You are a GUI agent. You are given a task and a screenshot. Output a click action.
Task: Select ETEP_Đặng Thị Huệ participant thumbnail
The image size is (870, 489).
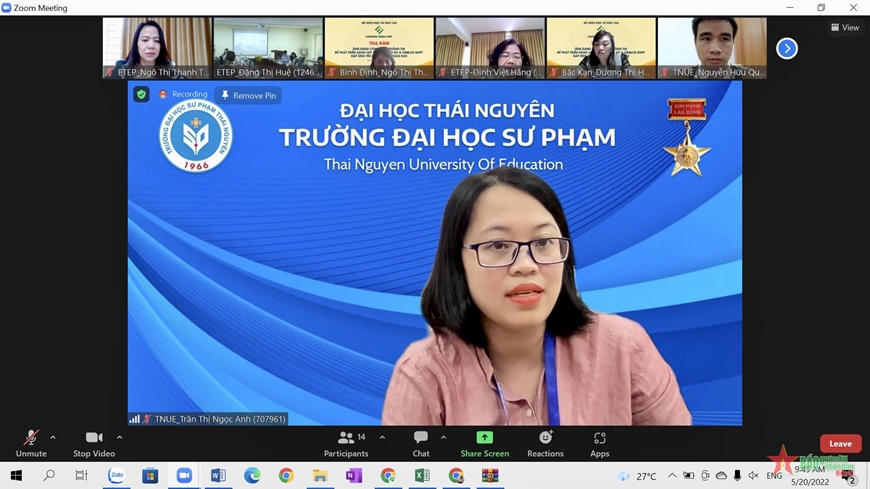coord(268,48)
